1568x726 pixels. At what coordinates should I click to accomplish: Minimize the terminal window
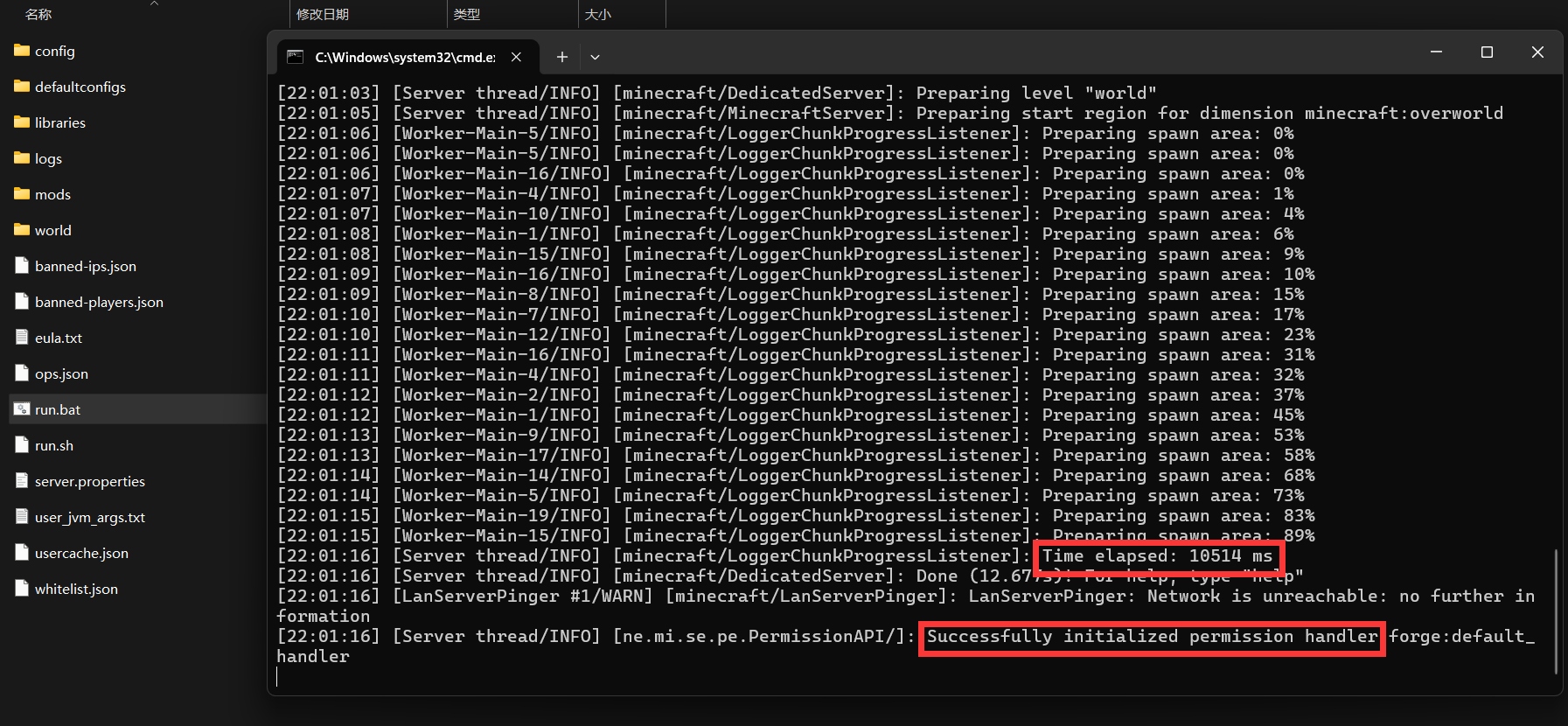[x=1436, y=52]
